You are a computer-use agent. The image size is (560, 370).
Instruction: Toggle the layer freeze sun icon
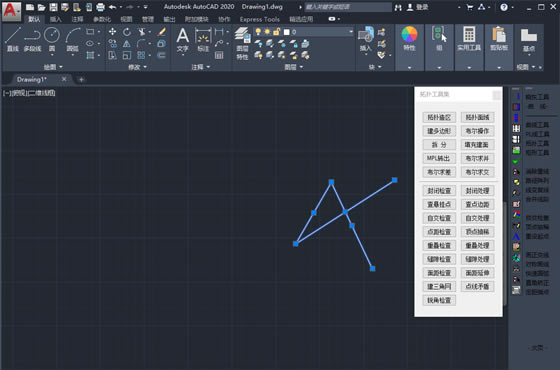click(267, 32)
